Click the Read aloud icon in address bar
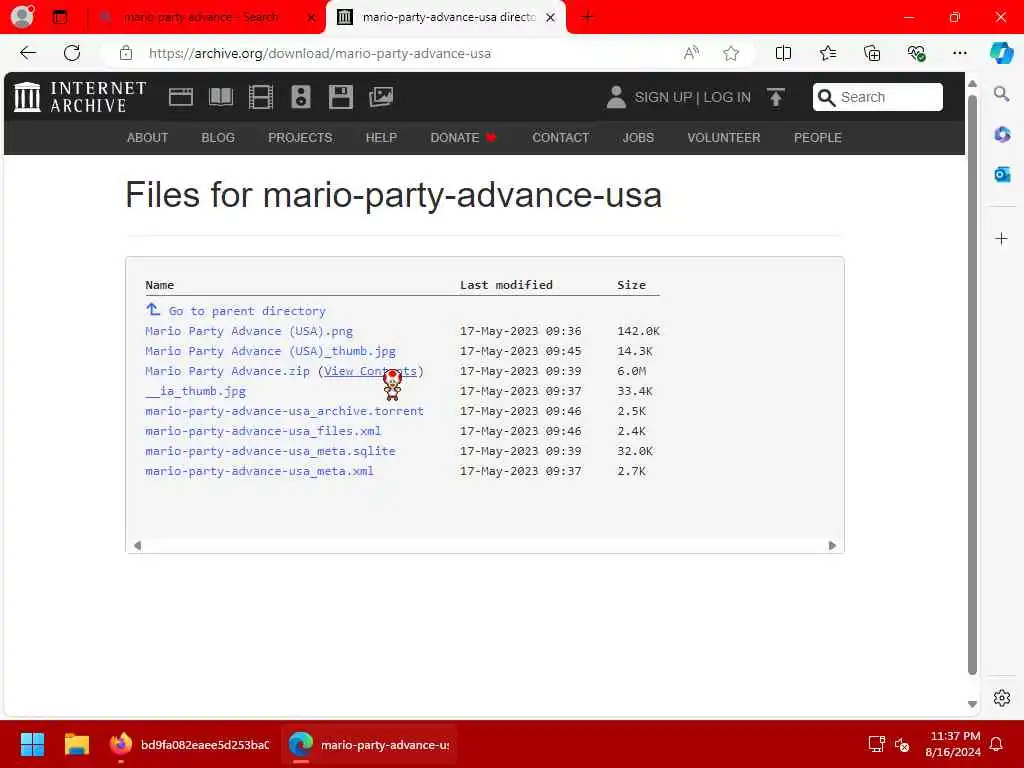 pos(691,53)
